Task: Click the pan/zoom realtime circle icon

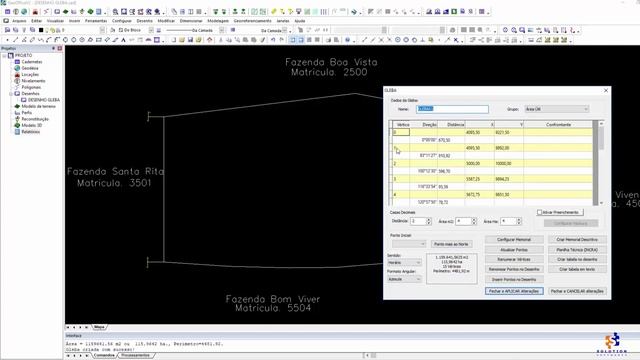Action: point(505,30)
